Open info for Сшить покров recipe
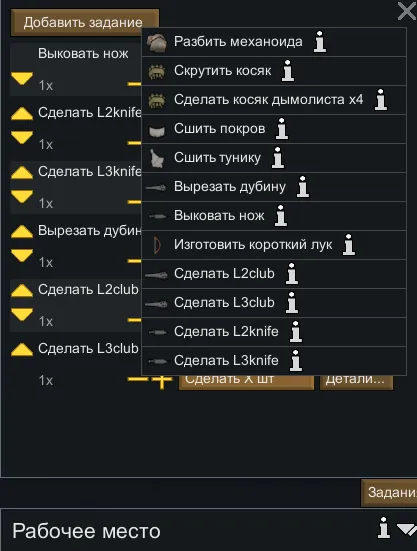The image size is (417, 551). (x=282, y=129)
